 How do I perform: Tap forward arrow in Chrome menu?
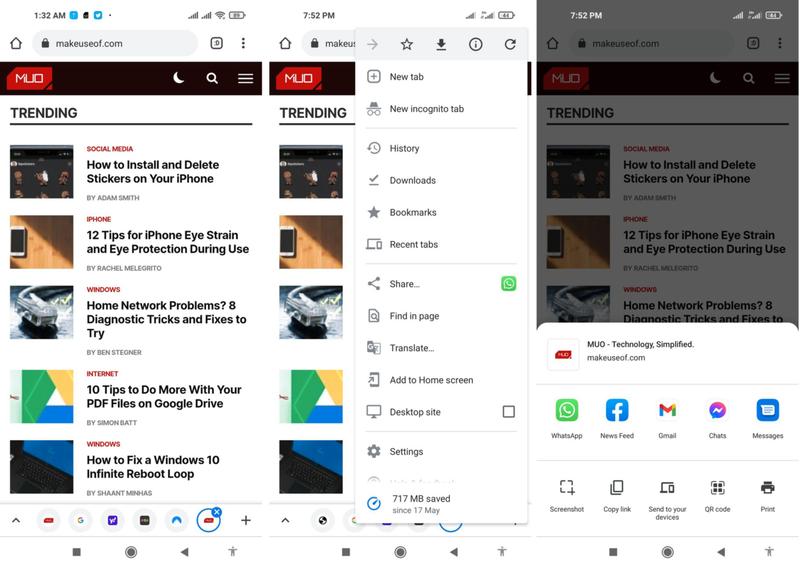(x=372, y=44)
